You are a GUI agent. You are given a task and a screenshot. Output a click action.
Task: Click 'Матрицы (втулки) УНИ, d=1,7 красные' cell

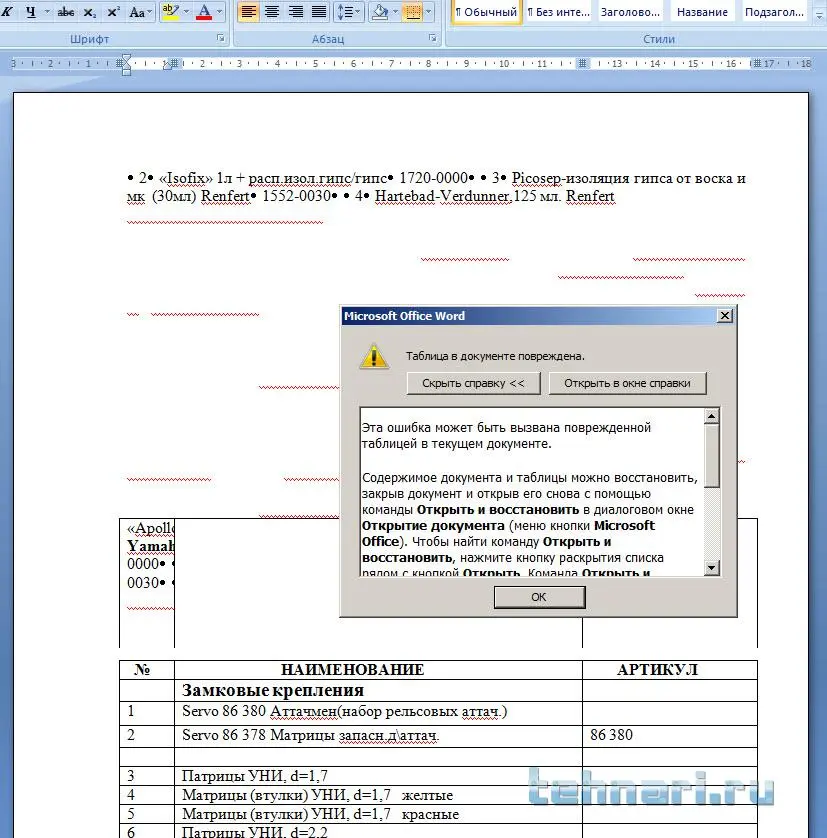pyautogui.click(x=378, y=814)
